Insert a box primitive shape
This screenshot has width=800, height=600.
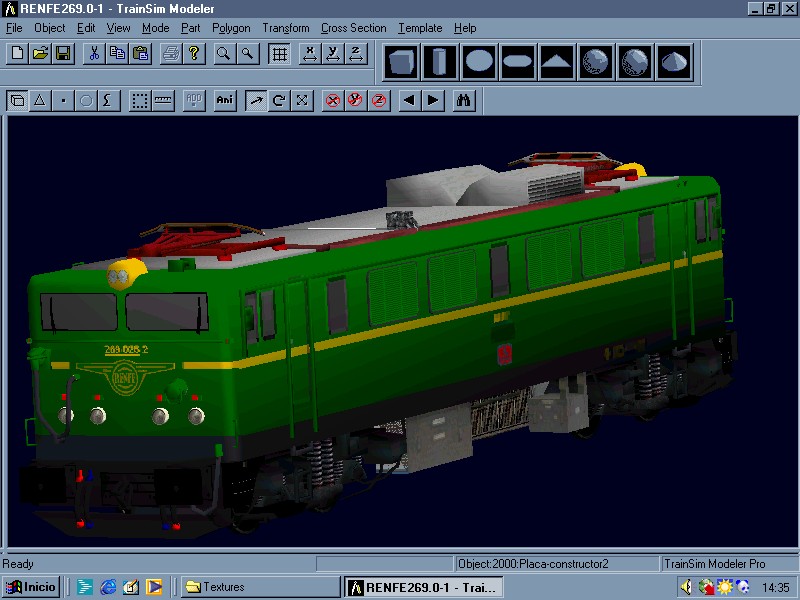click(404, 62)
